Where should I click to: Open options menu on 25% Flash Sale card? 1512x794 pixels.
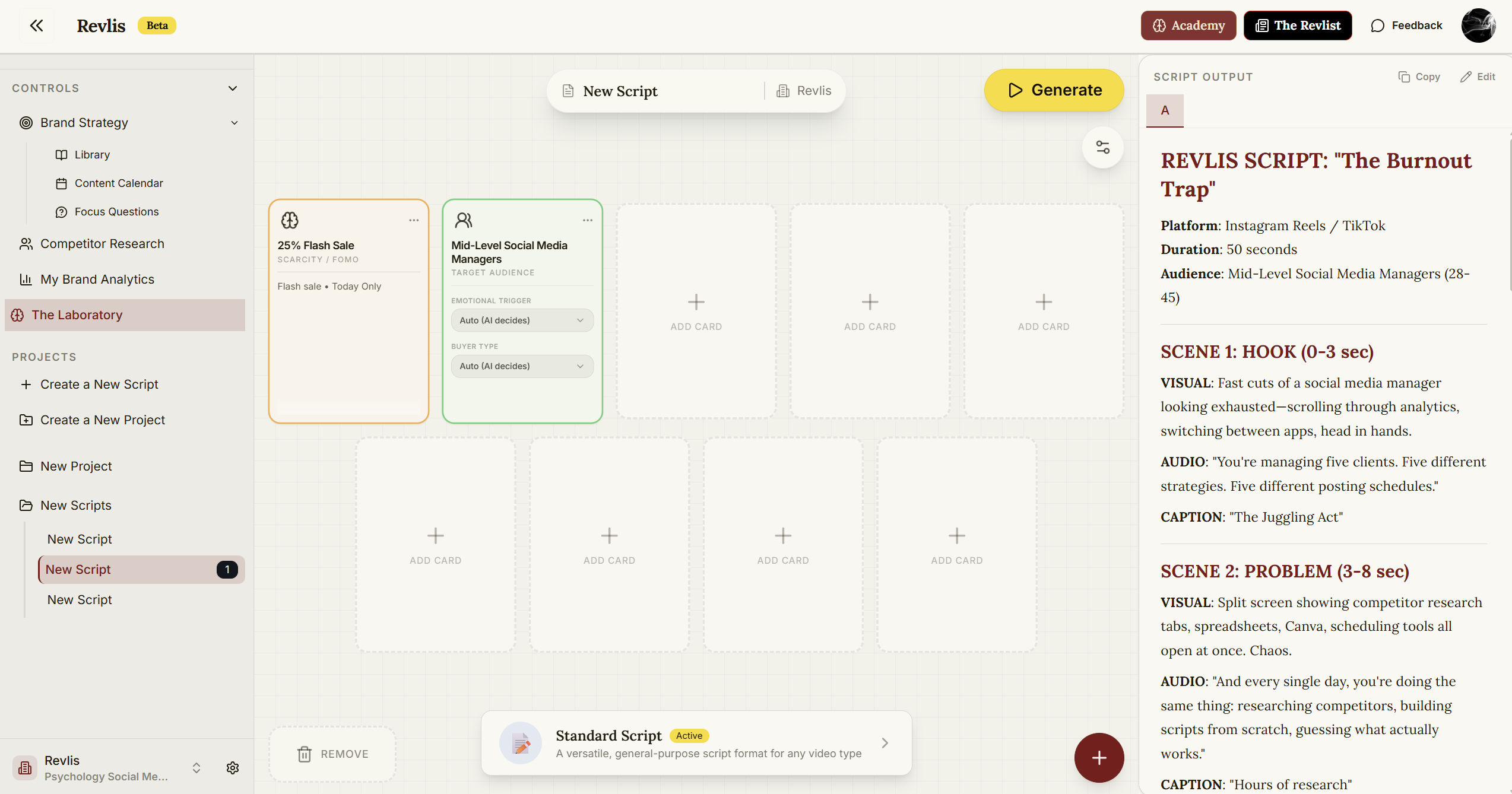point(414,220)
